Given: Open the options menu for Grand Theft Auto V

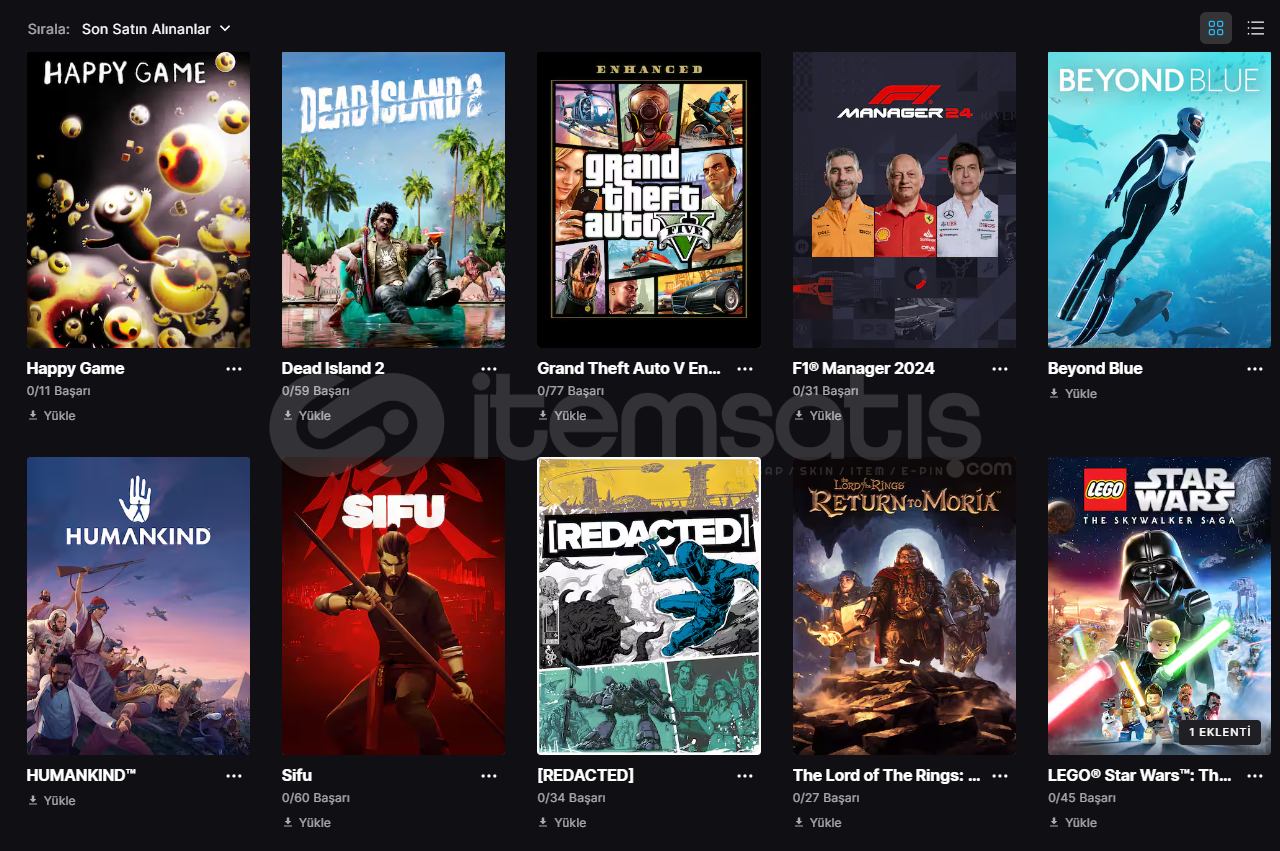Looking at the screenshot, I should point(745,369).
